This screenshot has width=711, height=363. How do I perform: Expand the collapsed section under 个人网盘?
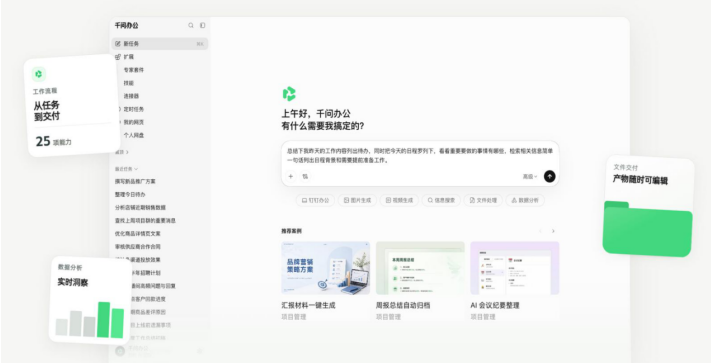point(122,152)
